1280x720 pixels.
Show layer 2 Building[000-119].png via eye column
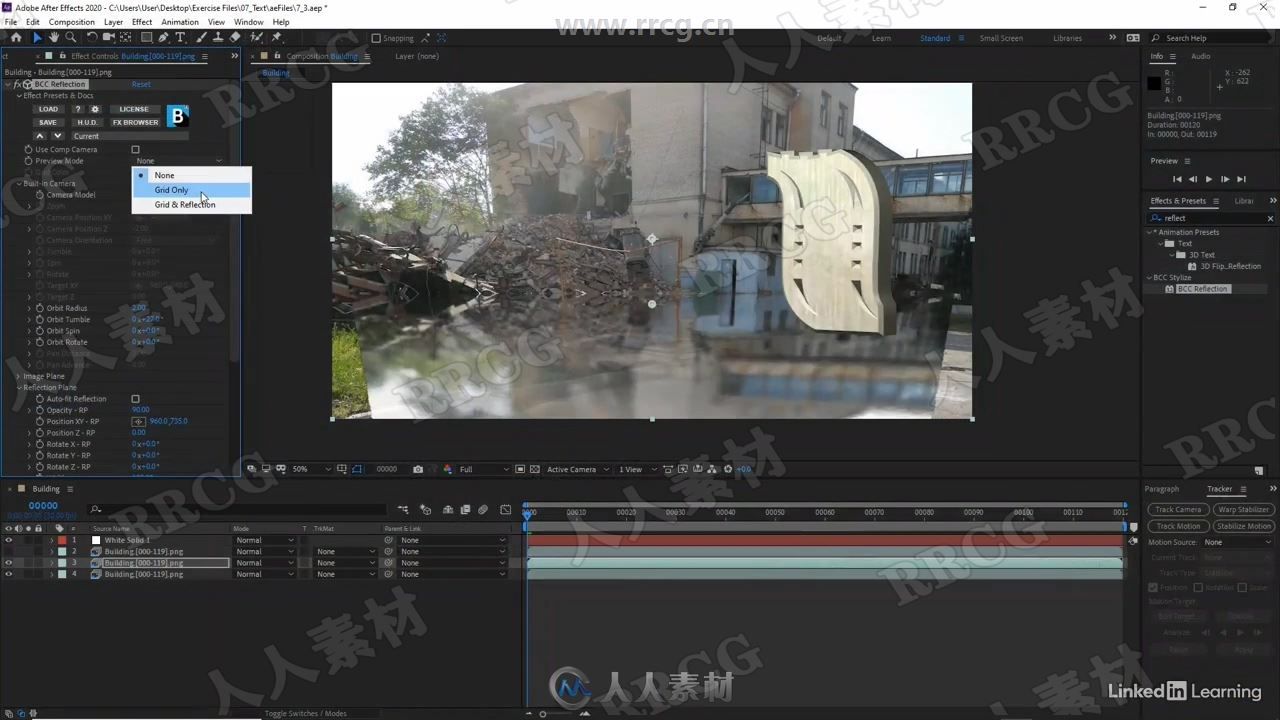pyautogui.click(x=8, y=551)
